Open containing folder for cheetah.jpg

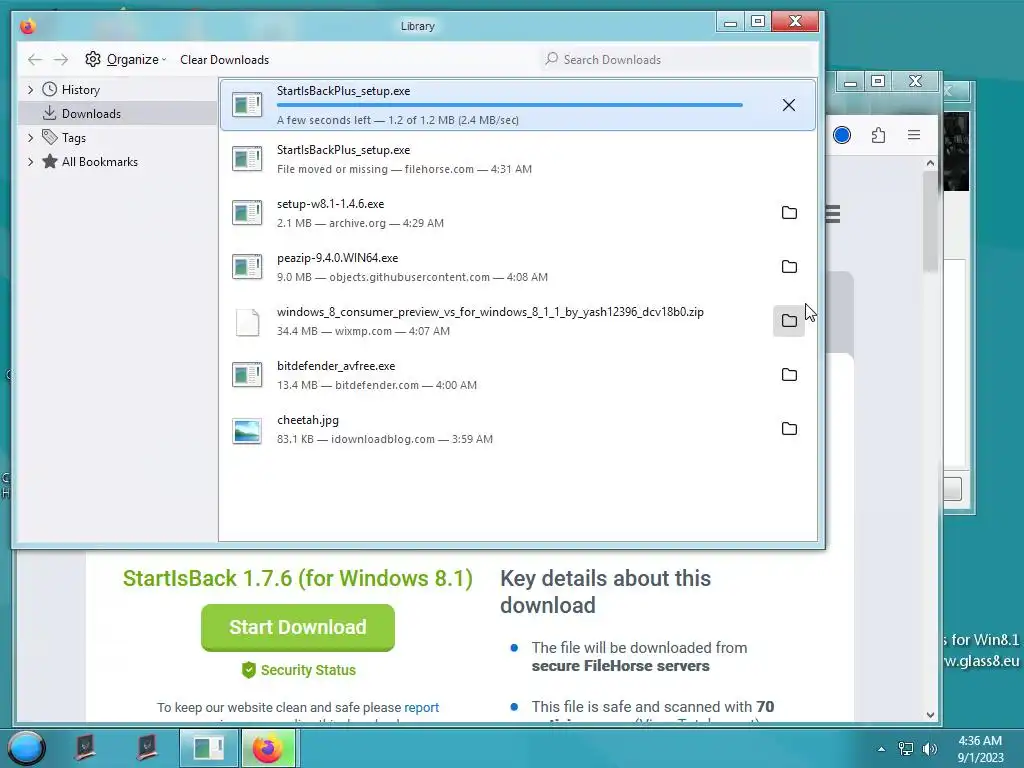(789, 429)
